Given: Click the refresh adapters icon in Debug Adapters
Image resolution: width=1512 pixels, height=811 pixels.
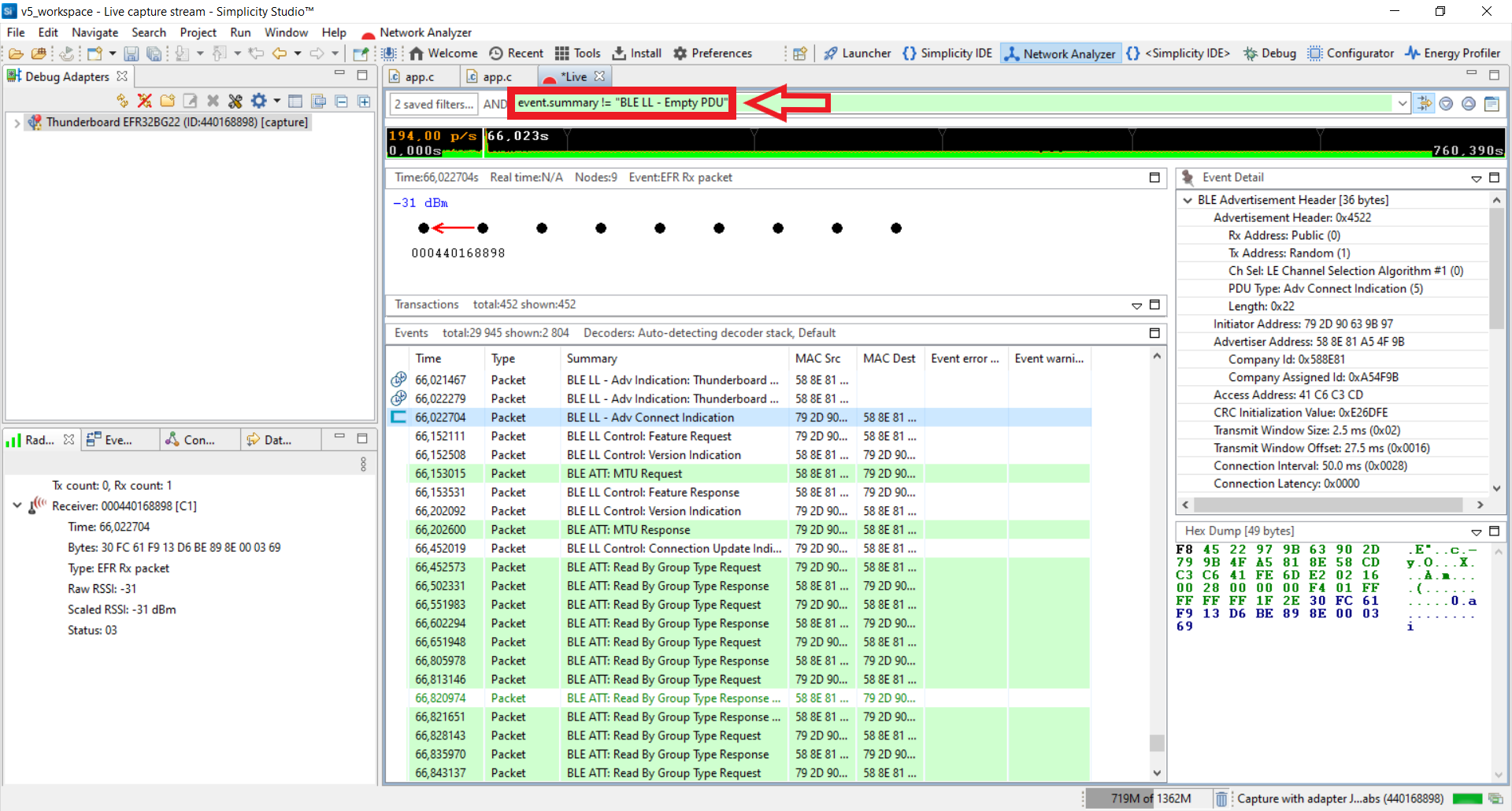Looking at the screenshot, I should 122,101.
